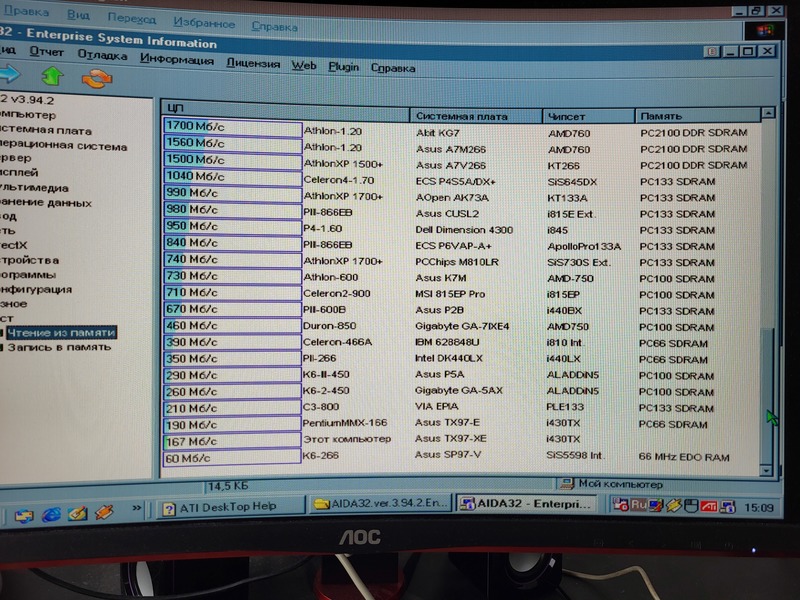Click the Ru language indicator in the tray
800x600 pixels.
pos(638,505)
